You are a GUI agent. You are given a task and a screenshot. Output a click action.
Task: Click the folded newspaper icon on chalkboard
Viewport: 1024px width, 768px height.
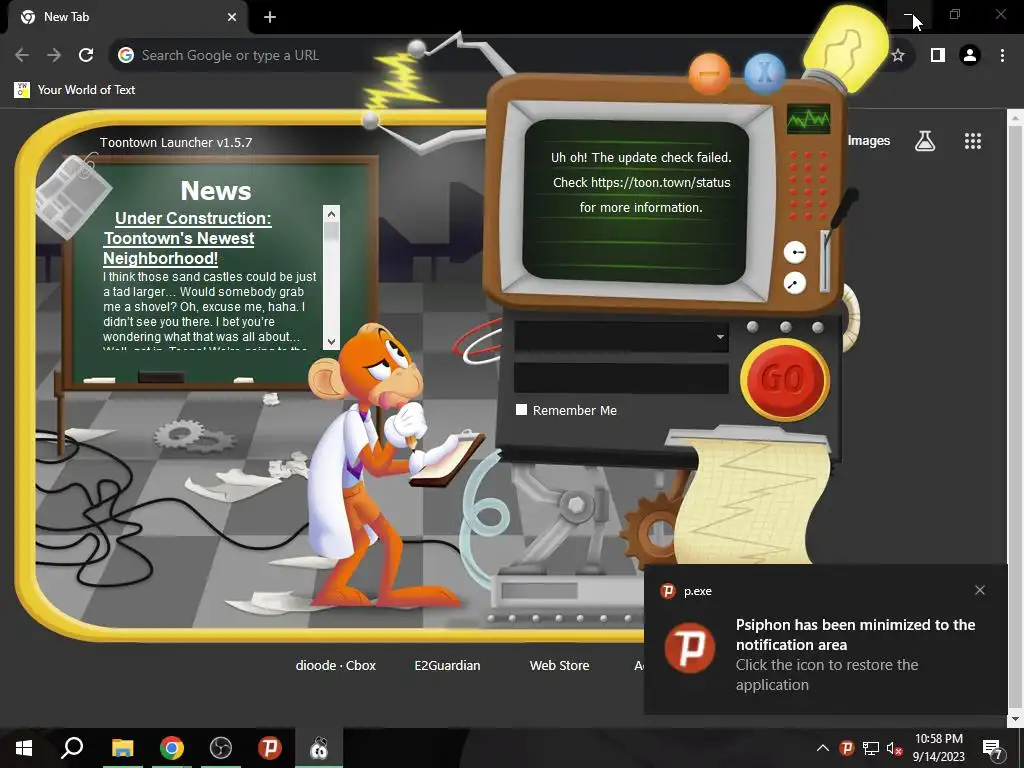click(x=73, y=195)
